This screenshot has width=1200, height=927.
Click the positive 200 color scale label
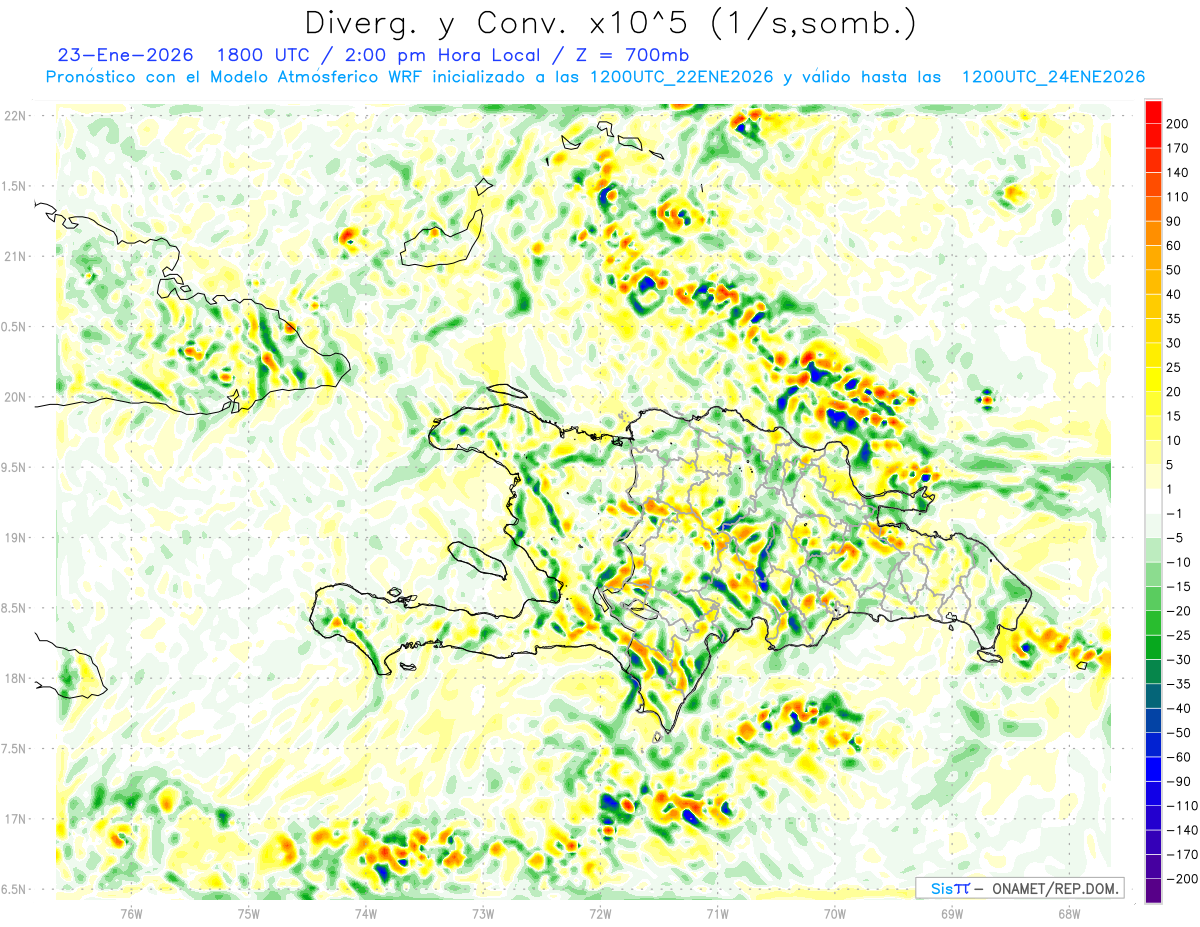pyautogui.click(x=1178, y=123)
